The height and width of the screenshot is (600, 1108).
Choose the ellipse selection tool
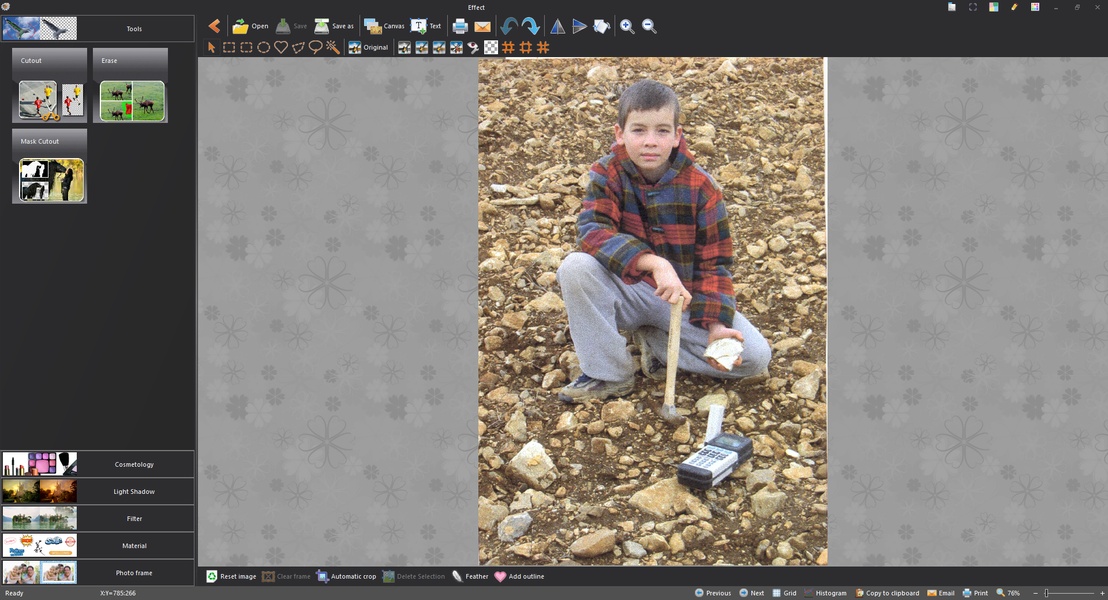coord(264,47)
